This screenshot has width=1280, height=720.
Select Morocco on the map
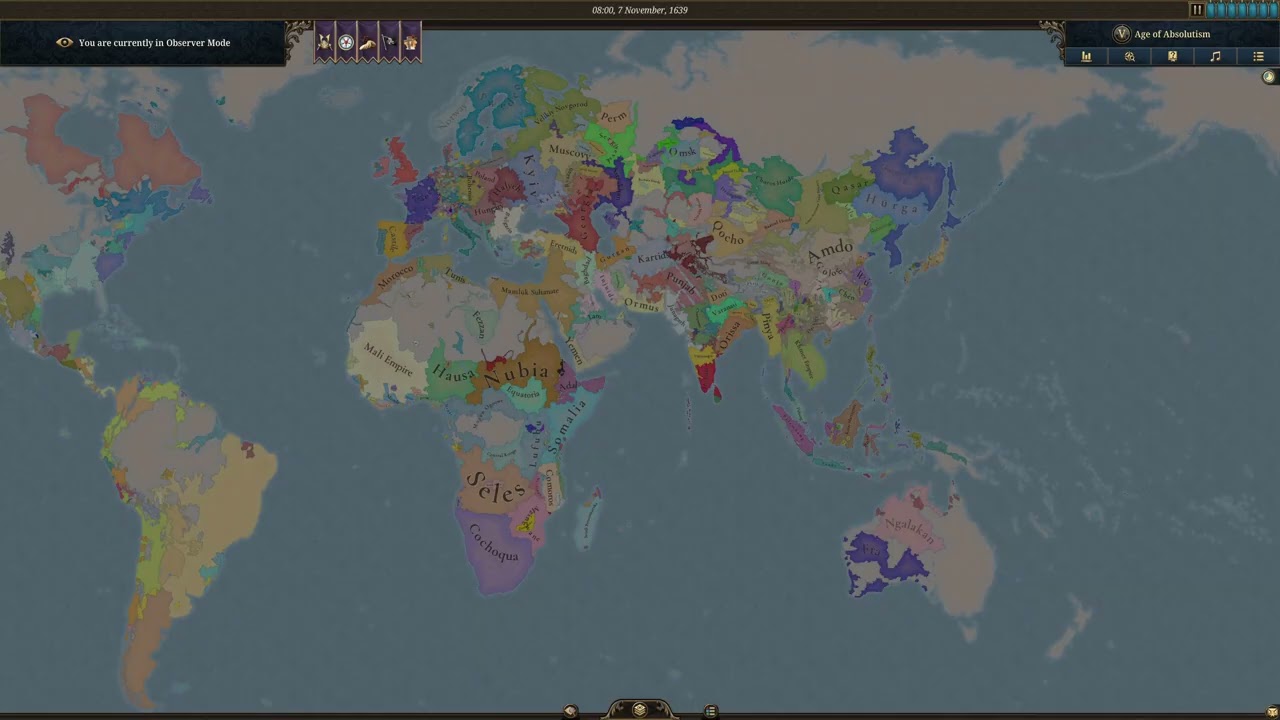pyautogui.click(x=395, y=276)
